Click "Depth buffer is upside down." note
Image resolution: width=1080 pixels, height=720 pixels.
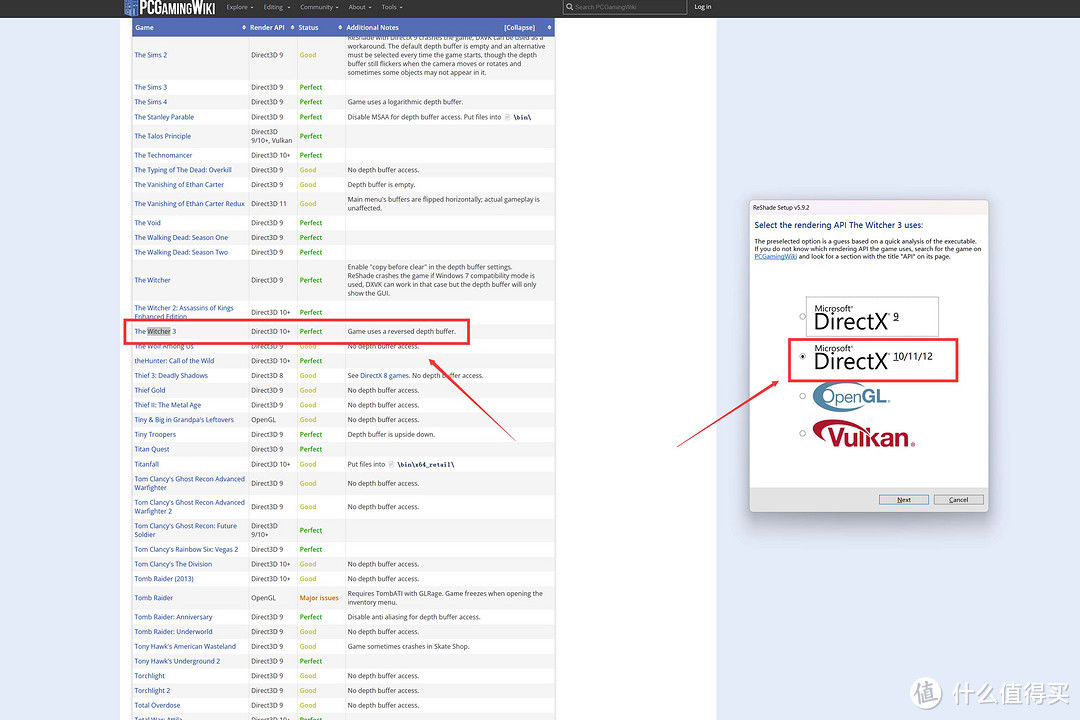click(391, 435)
